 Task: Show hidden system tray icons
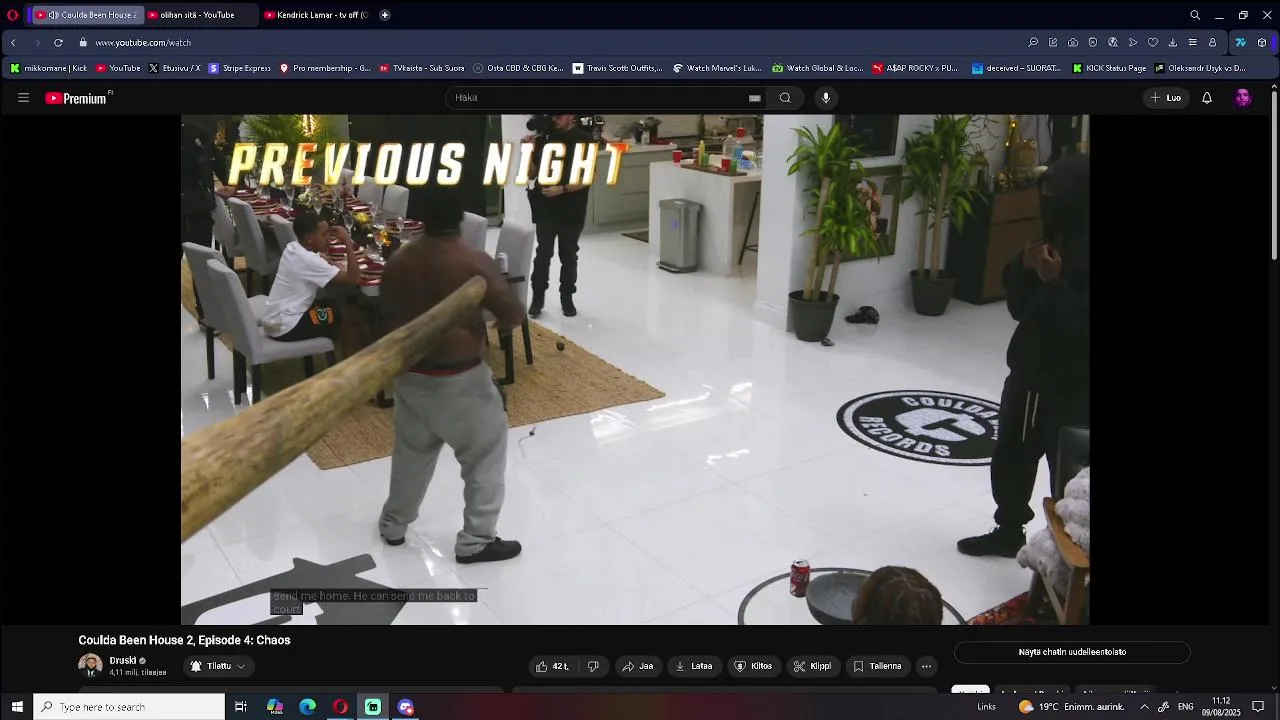[1144, 707]
